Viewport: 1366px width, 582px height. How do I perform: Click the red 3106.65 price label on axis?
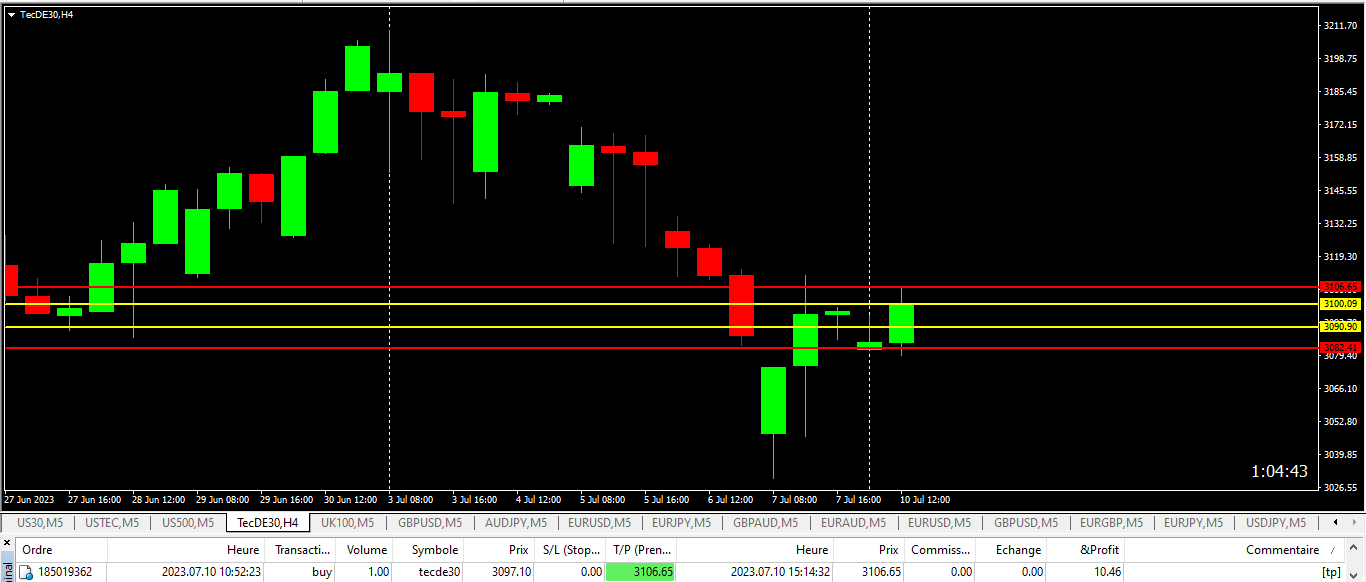[1340, 287]
